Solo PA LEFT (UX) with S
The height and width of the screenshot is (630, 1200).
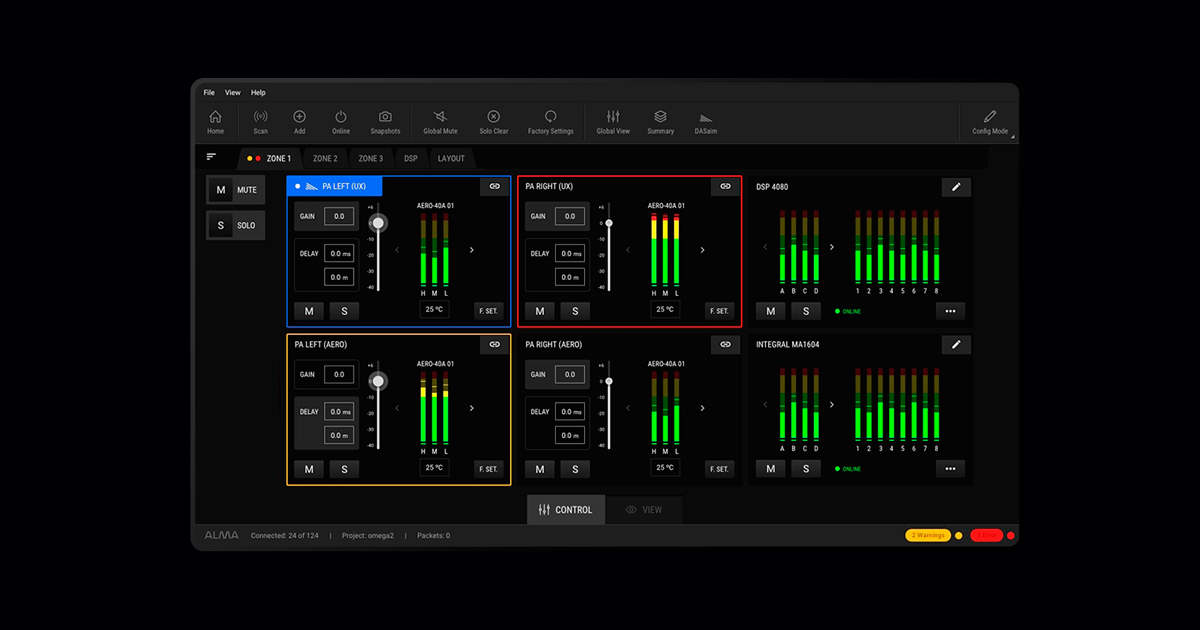pyautogui.click(x=345, y=311)
